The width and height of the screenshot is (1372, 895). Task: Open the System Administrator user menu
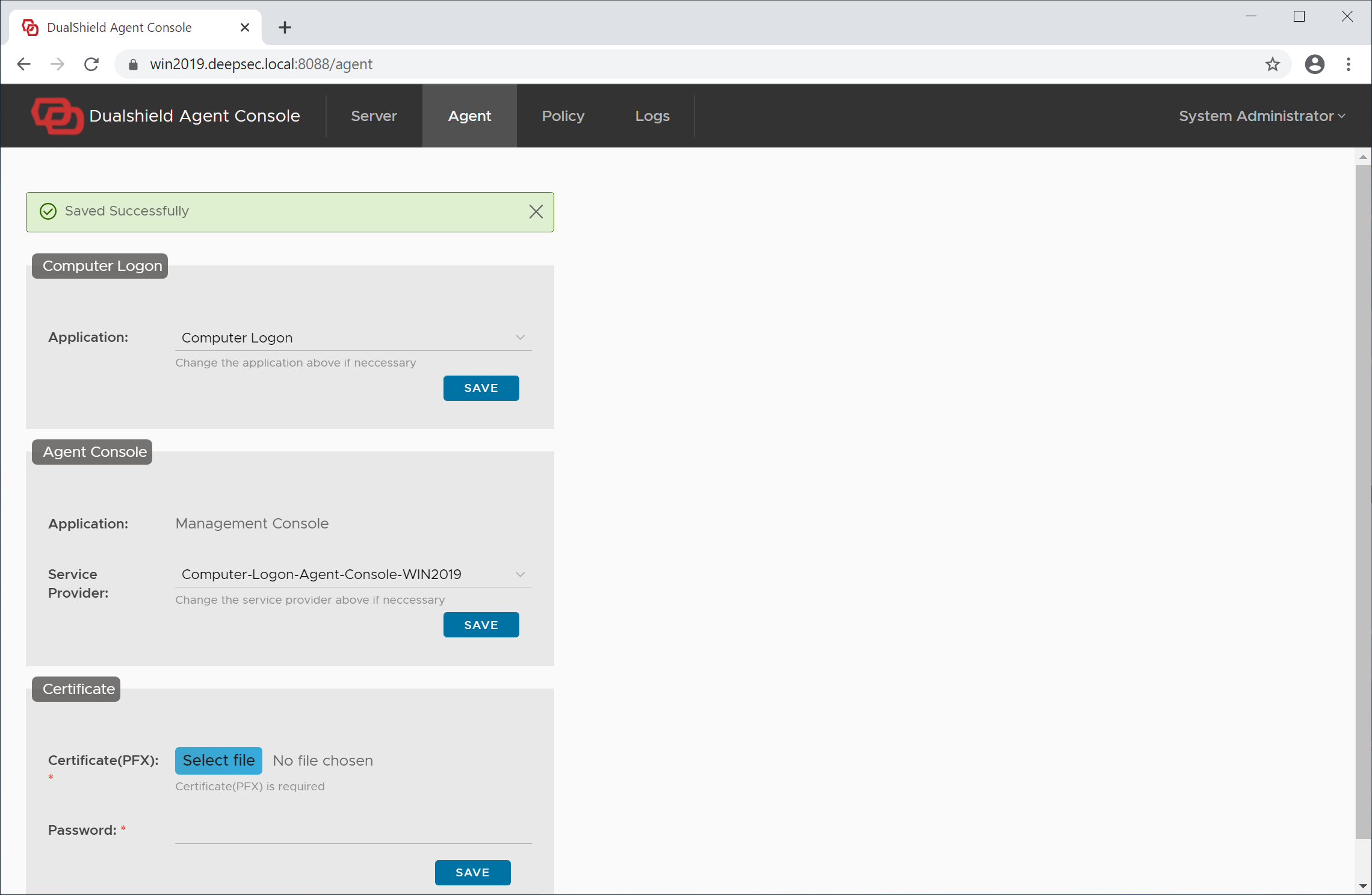pyautogui.click(x=1261, y=116)
